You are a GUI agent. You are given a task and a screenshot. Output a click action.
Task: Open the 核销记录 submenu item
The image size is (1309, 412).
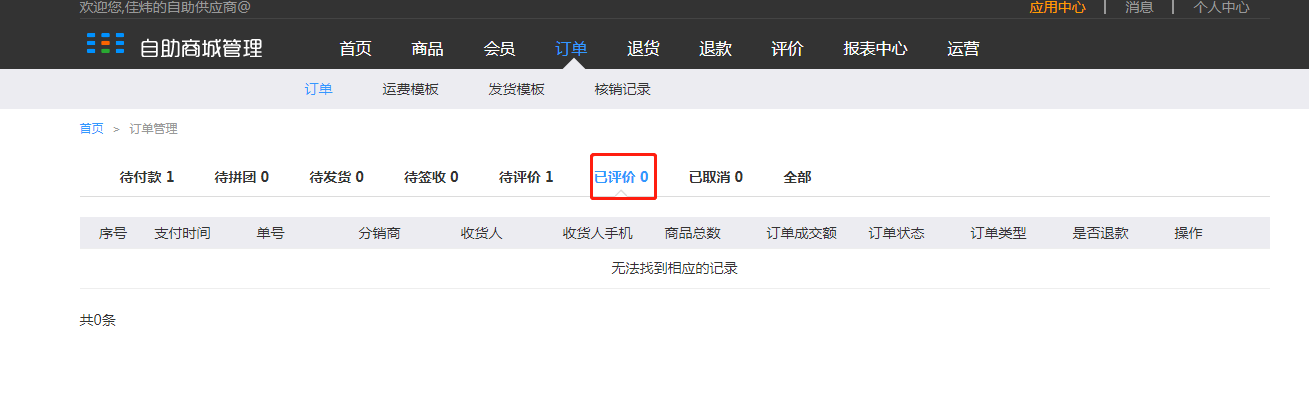pyautogui.click(x=623, y=89)
